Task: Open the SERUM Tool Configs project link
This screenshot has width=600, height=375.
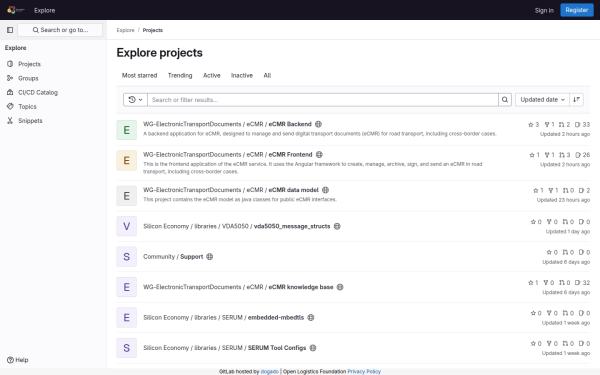Action: point(225,348)
